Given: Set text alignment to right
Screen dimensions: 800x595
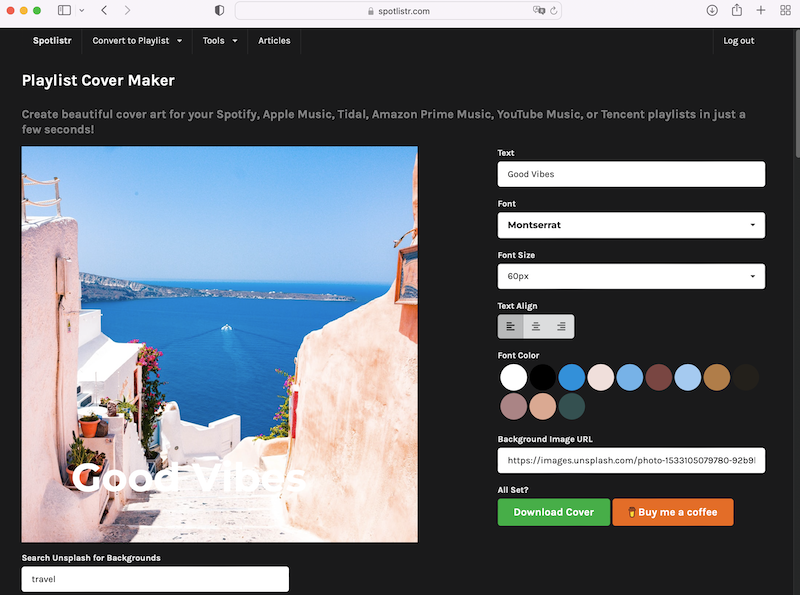Looking at the screenshot, I should [x=561, y=326].
